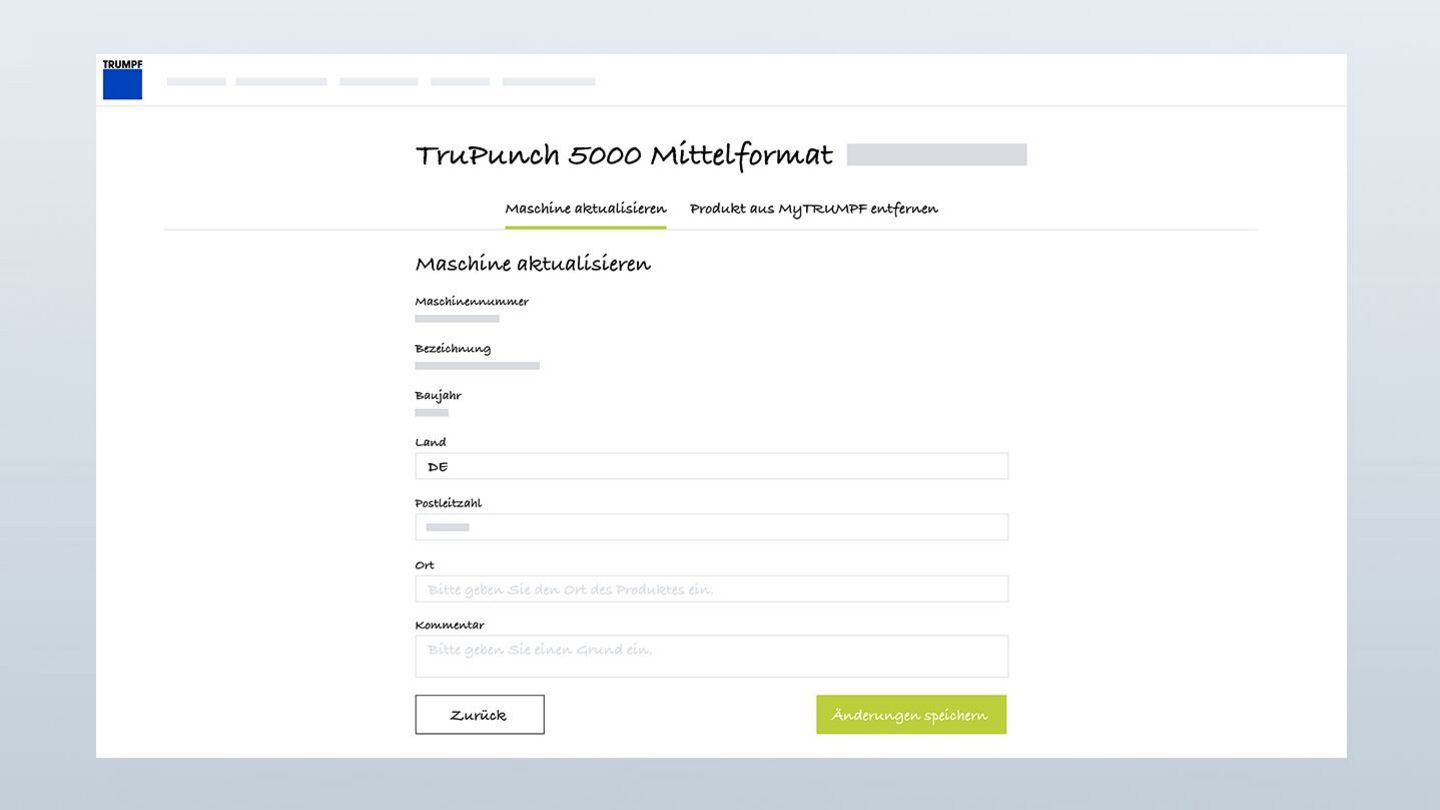Click the second navigation menu item
This screenshot has height=810, width=1440.
point(281,81)
